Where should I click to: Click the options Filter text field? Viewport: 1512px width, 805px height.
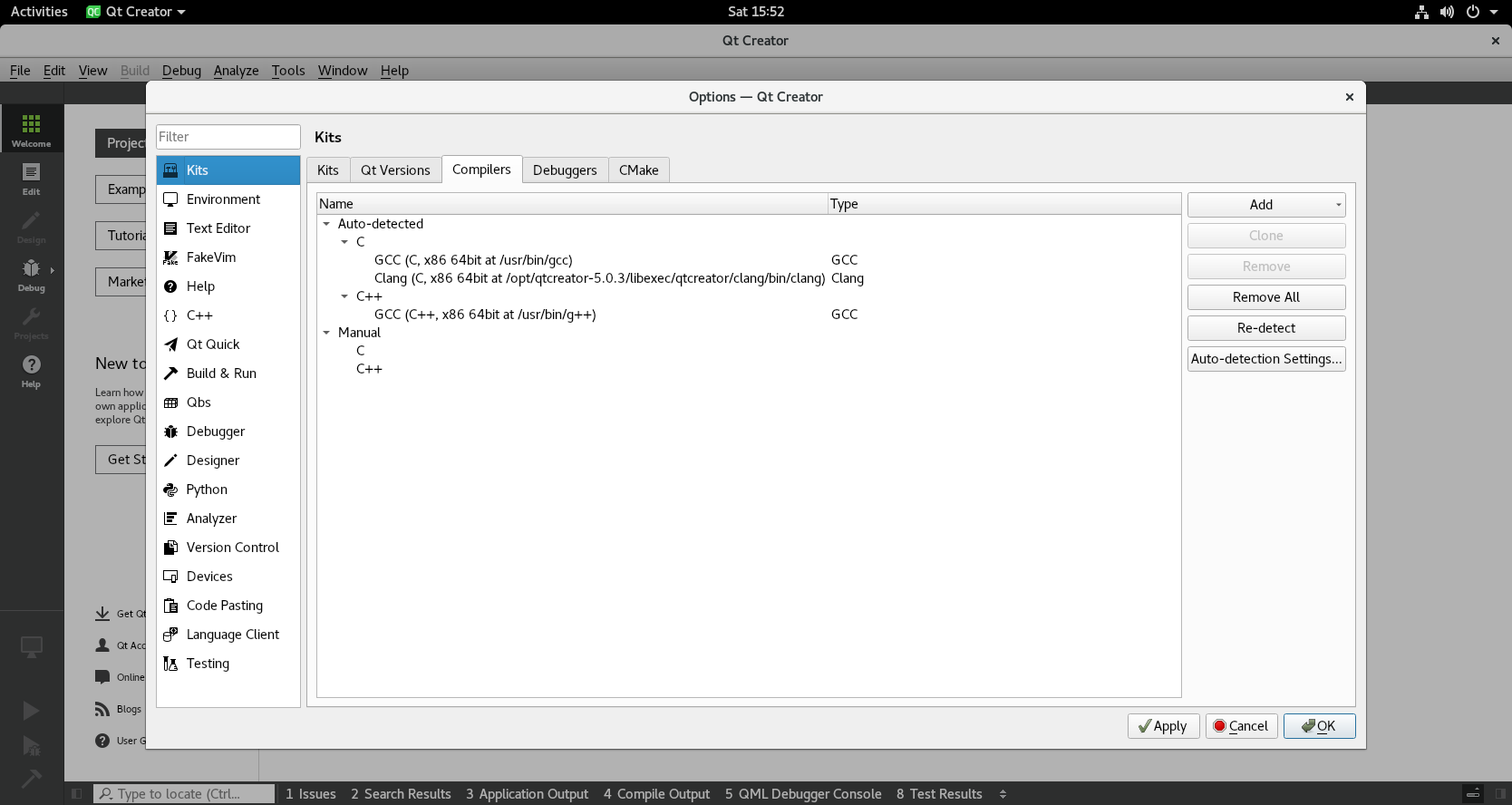pyautogui.click(x=228, y=137)
